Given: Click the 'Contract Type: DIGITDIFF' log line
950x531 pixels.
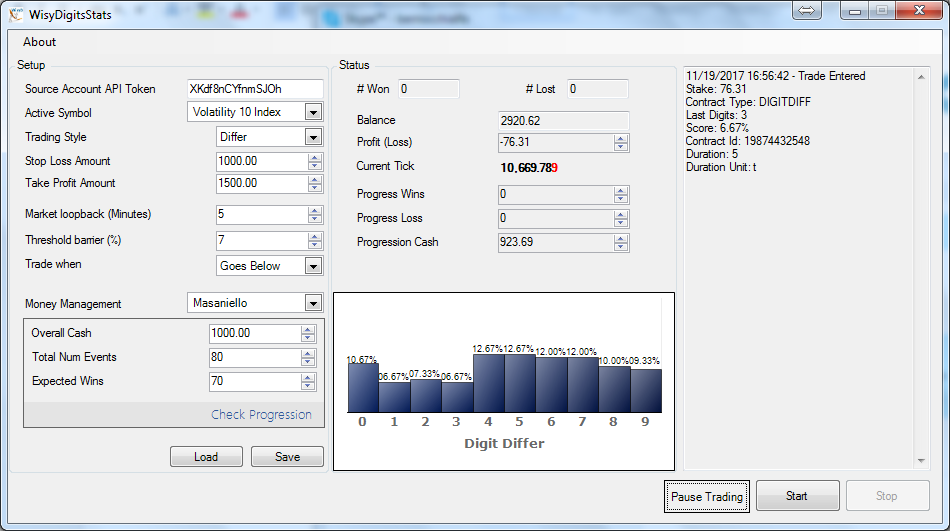Looking at the screenshot, I should 748,102.
